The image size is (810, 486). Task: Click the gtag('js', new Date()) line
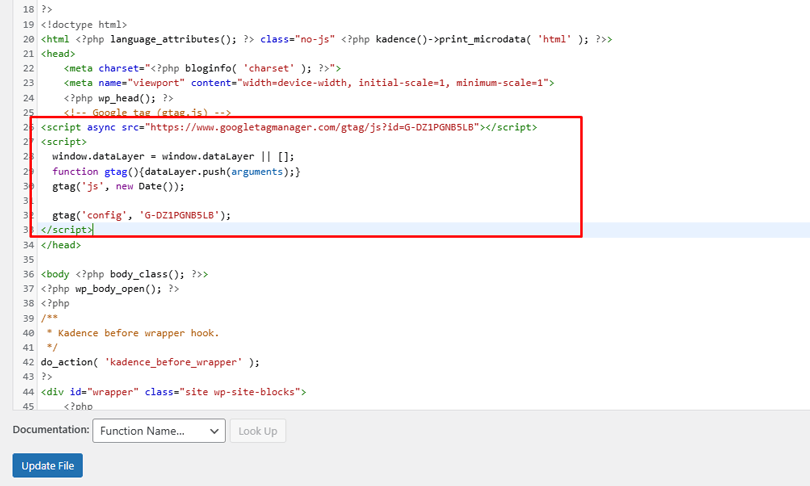coord(118,186)
